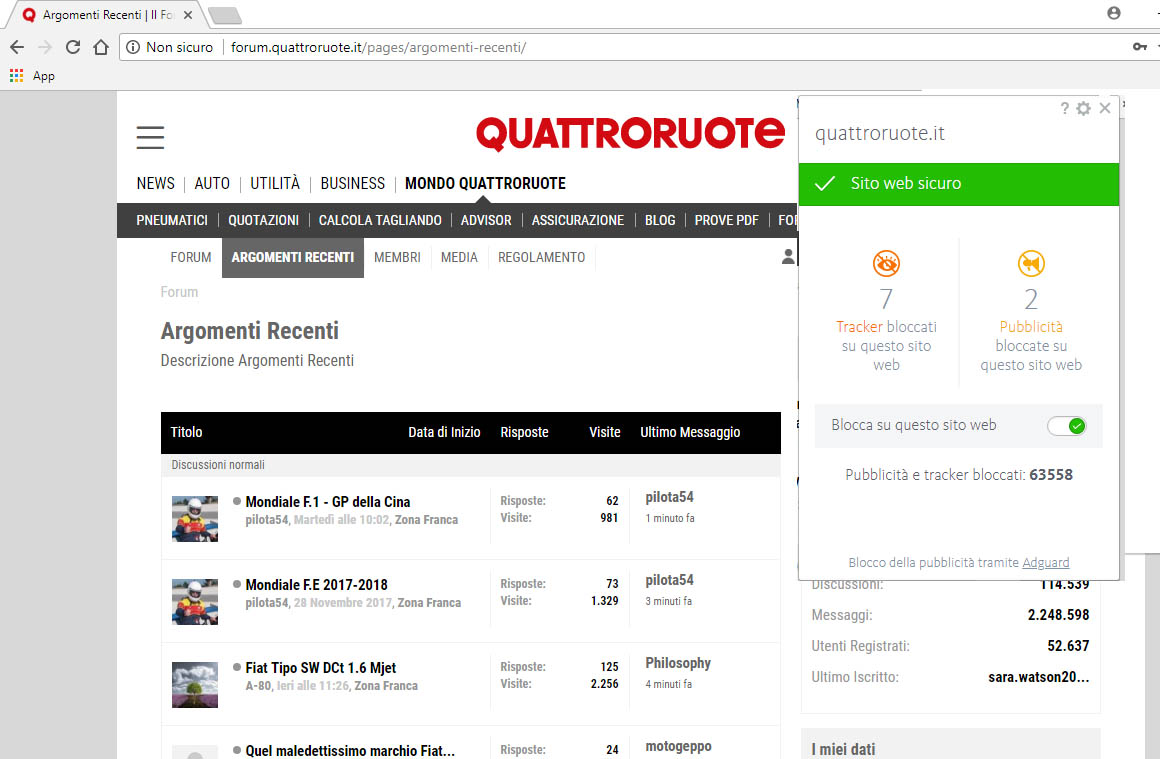
Task: Open the BLOG section
Action: [660, 220]
